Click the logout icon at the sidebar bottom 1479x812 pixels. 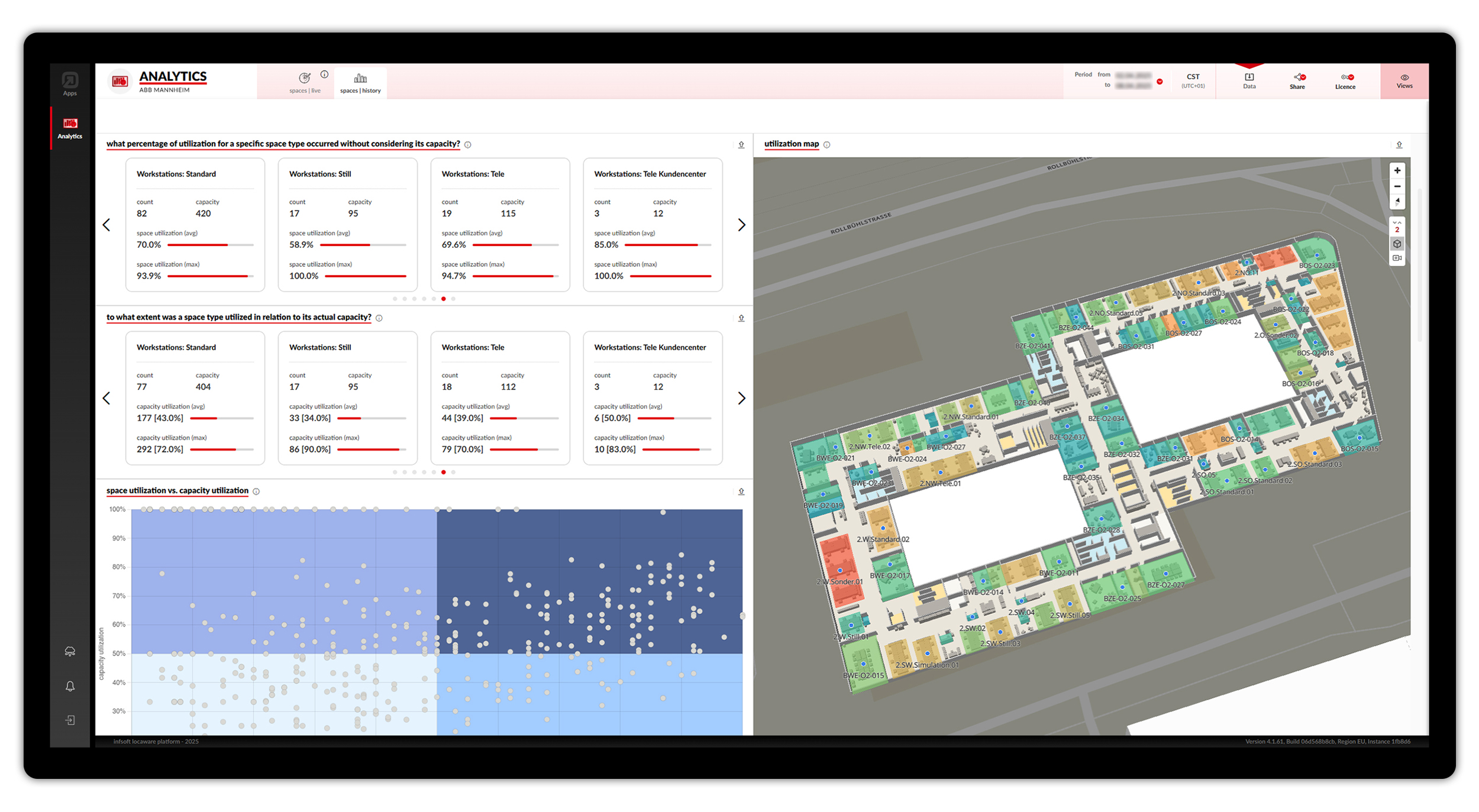[x=70, y=720]
